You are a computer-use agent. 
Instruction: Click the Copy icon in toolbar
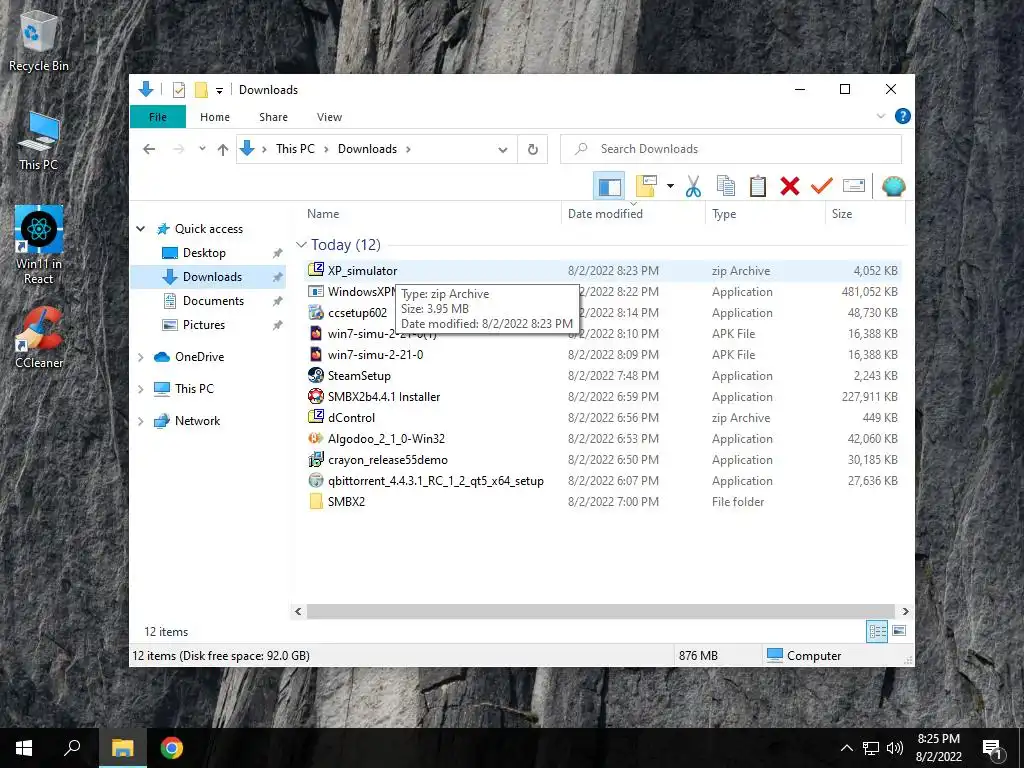coord(726,187)
